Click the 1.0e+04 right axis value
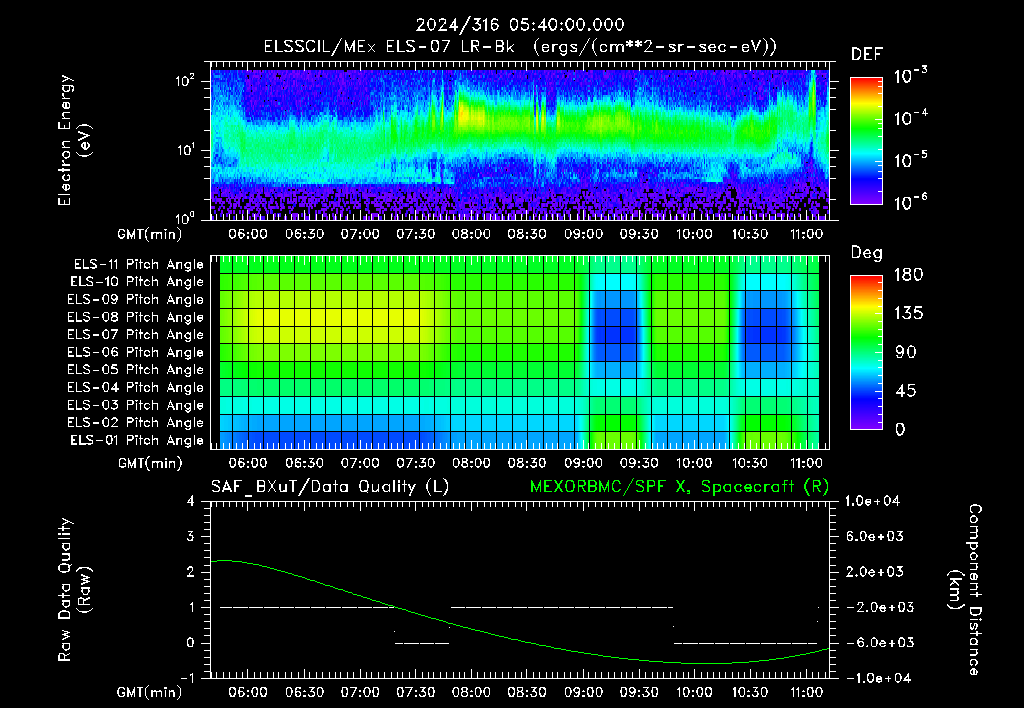Screen dimensions: 1024x708 (872, 501)
